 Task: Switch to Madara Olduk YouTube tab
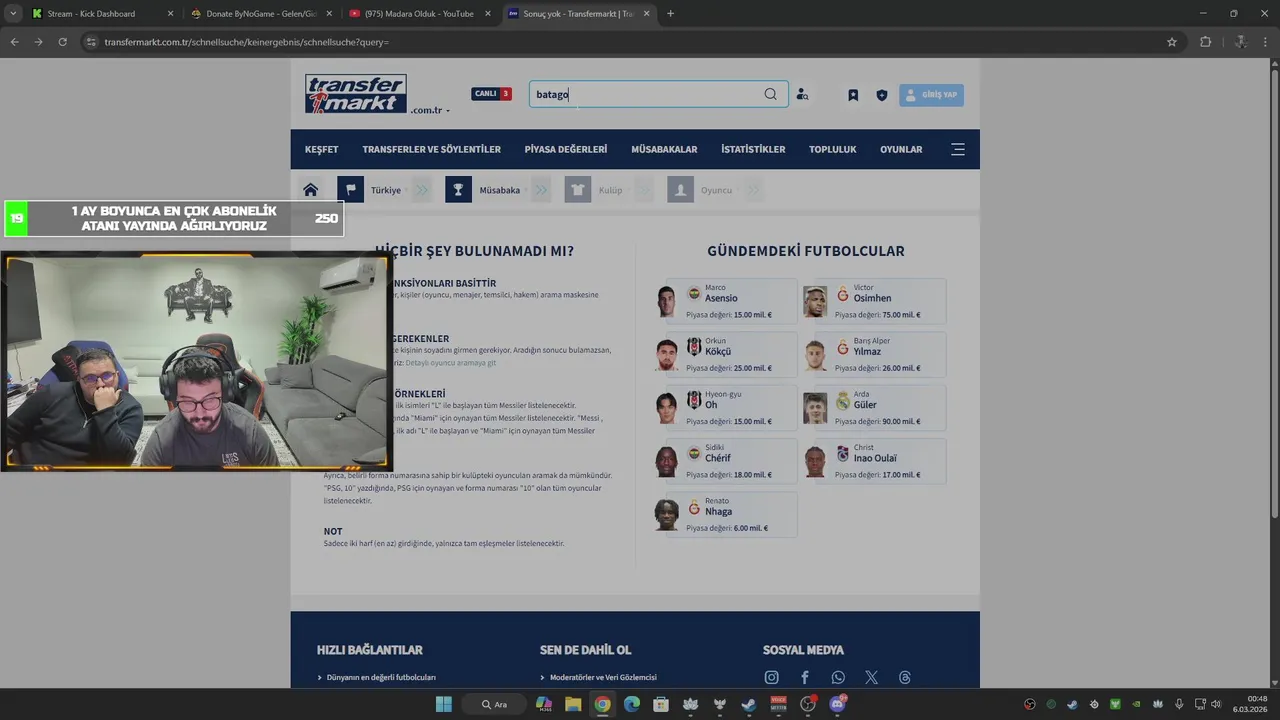pyautogui.click(x=418, y=14)
